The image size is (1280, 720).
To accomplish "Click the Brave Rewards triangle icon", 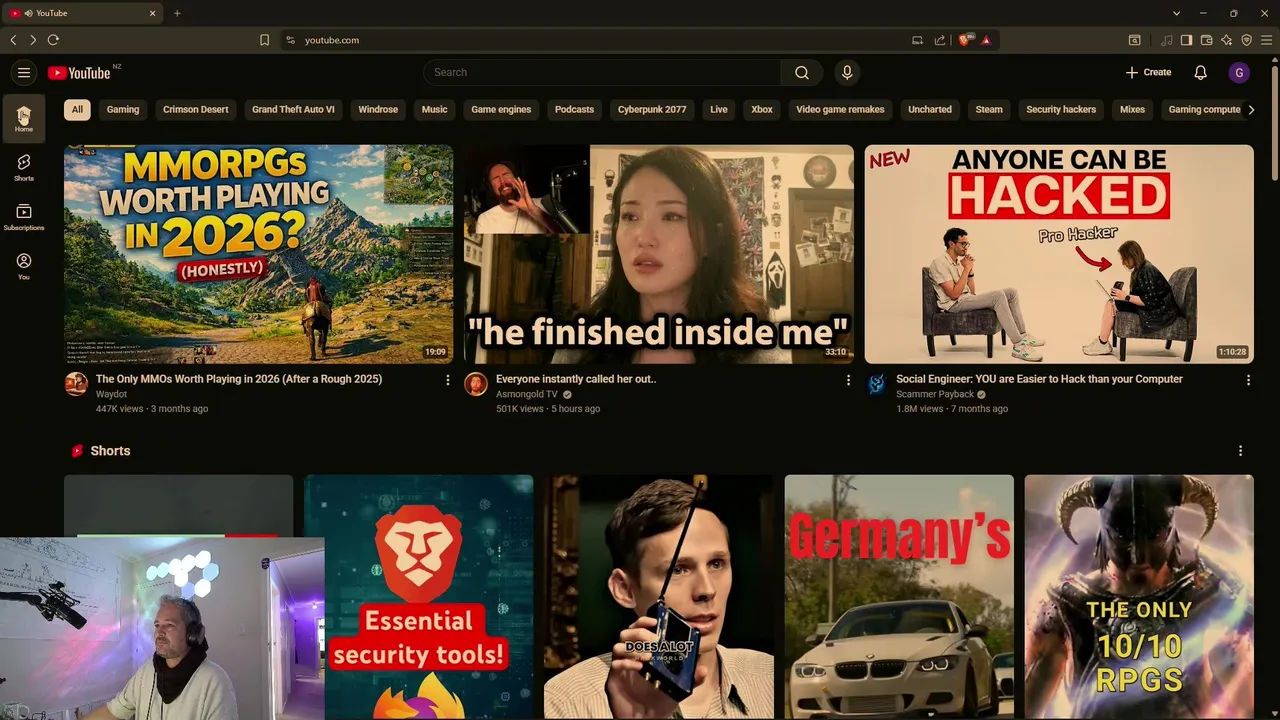I will [986, 40].
